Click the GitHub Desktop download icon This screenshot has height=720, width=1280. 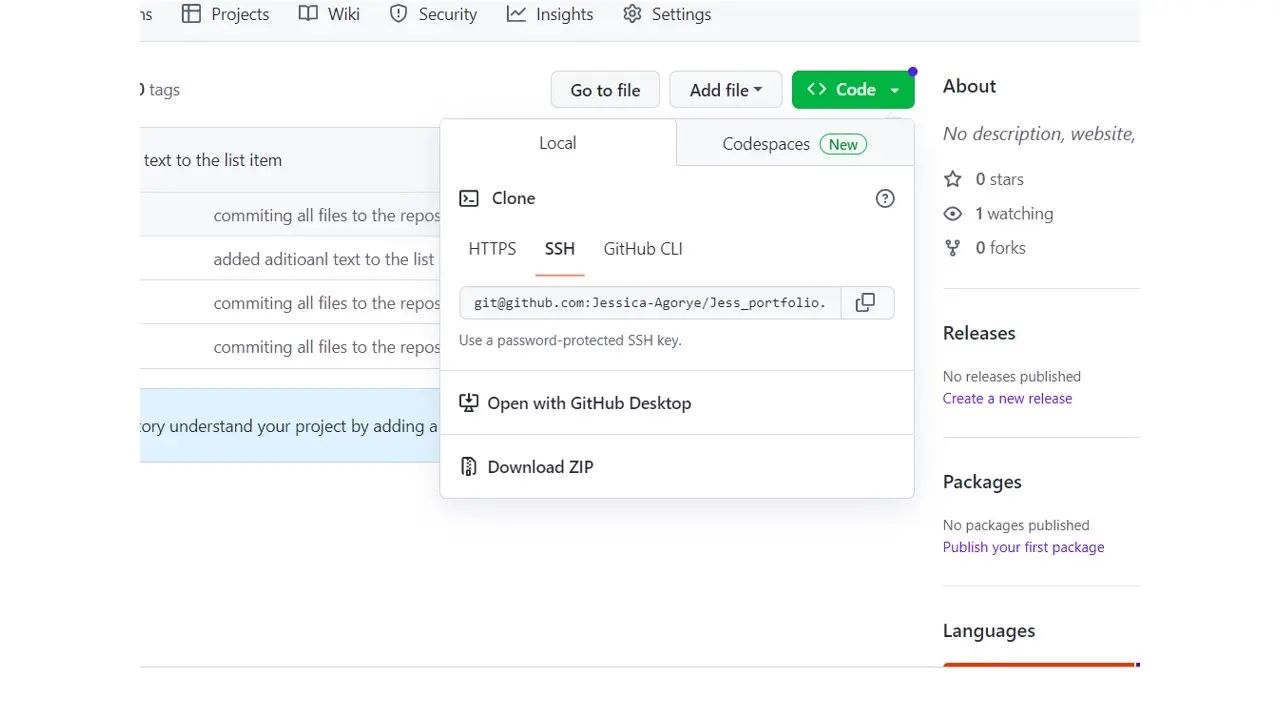tap(469, 403)
